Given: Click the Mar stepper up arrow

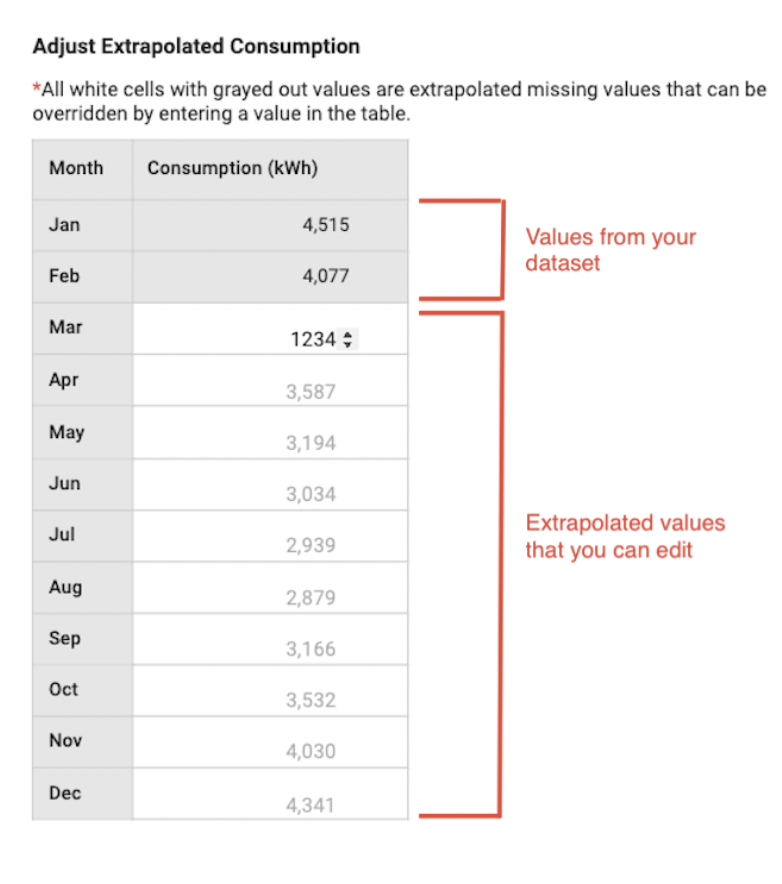Looking at the screenshot, I should [x=347, y=335].
